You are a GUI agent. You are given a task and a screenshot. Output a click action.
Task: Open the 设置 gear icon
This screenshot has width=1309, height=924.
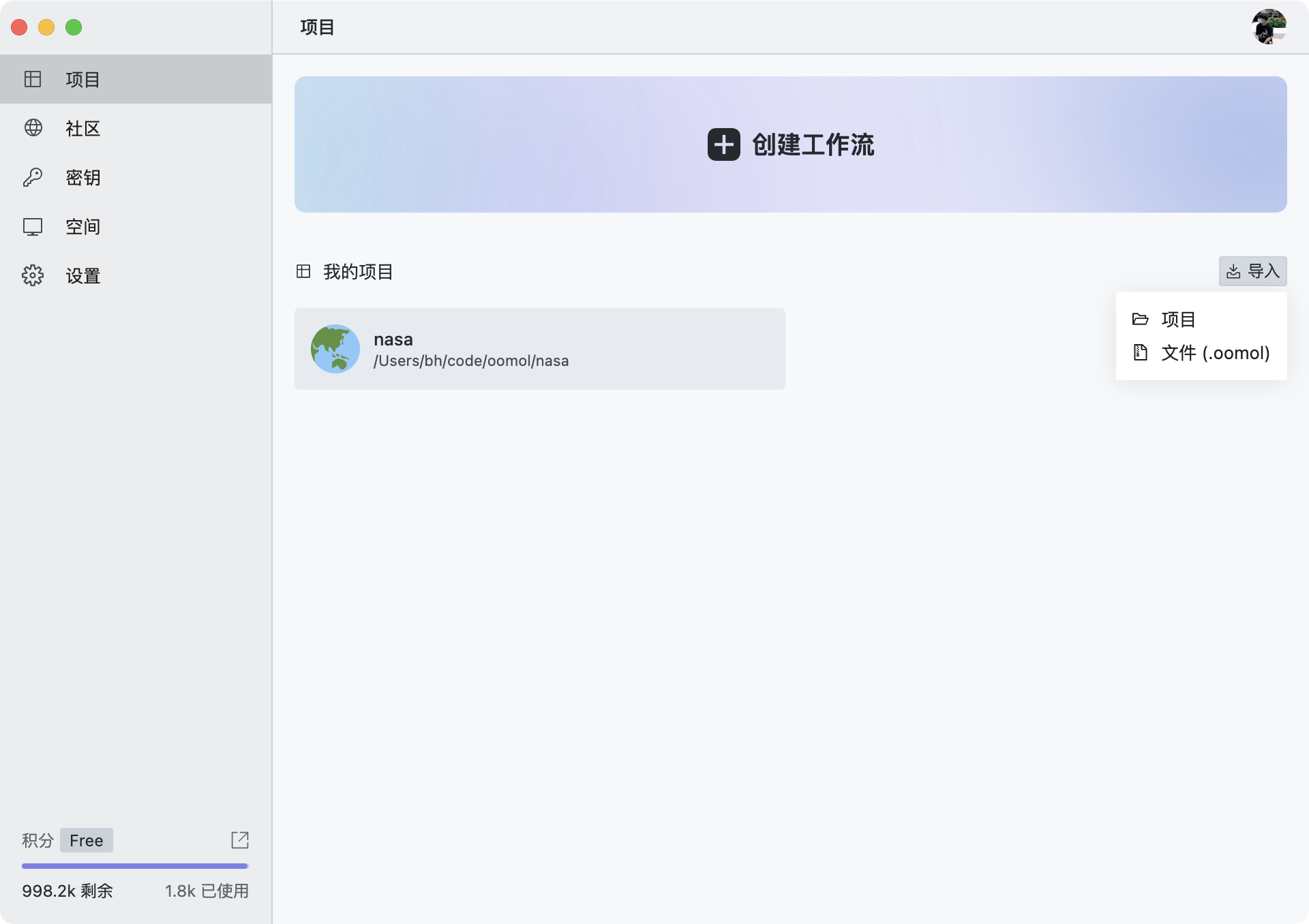(x=33, y=275)
